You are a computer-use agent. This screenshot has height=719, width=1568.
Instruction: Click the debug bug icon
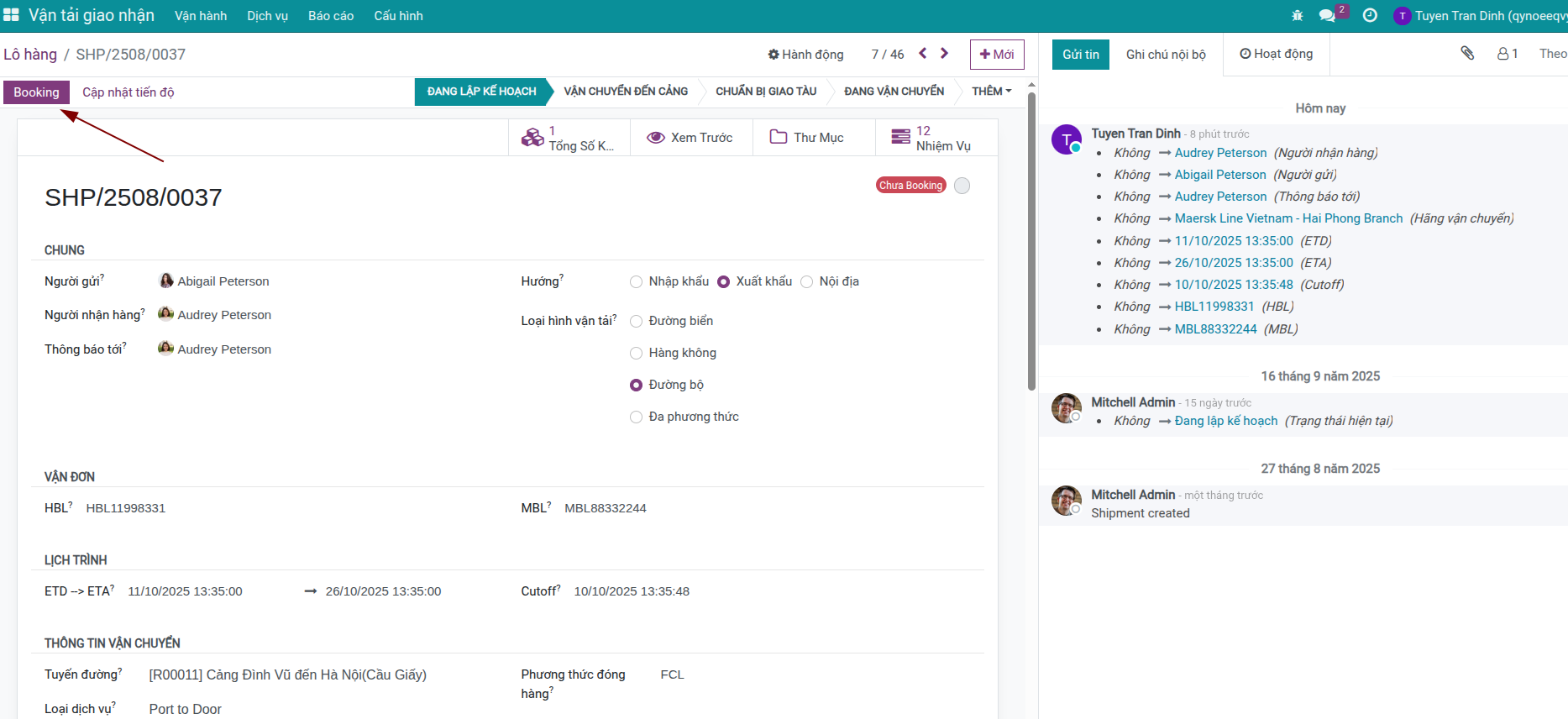(1298, 16)
